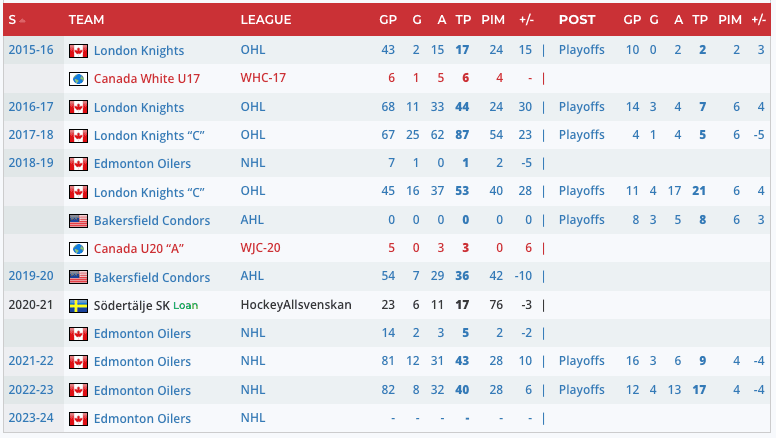Image resolution: width=776 pixels, height=438 pixels.
Task: Click the WJC-20 league link
Action: click(262, 248)
